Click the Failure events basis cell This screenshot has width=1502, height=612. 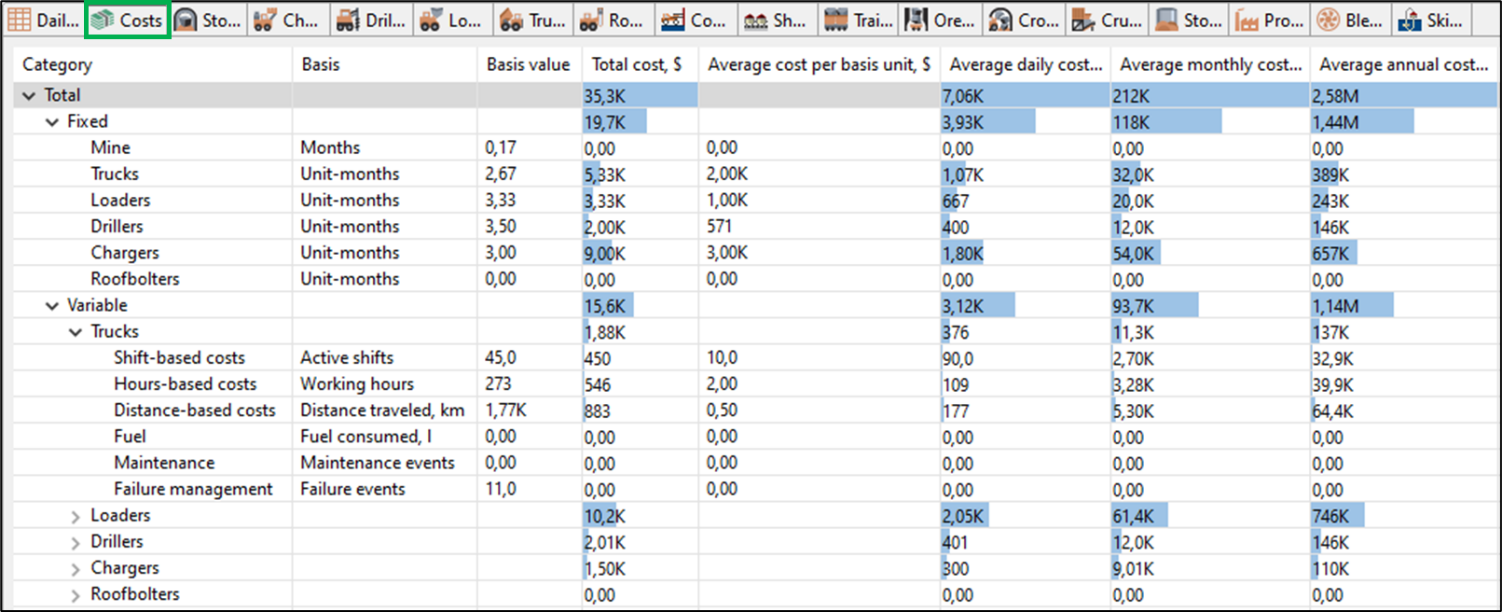(385, 489)
